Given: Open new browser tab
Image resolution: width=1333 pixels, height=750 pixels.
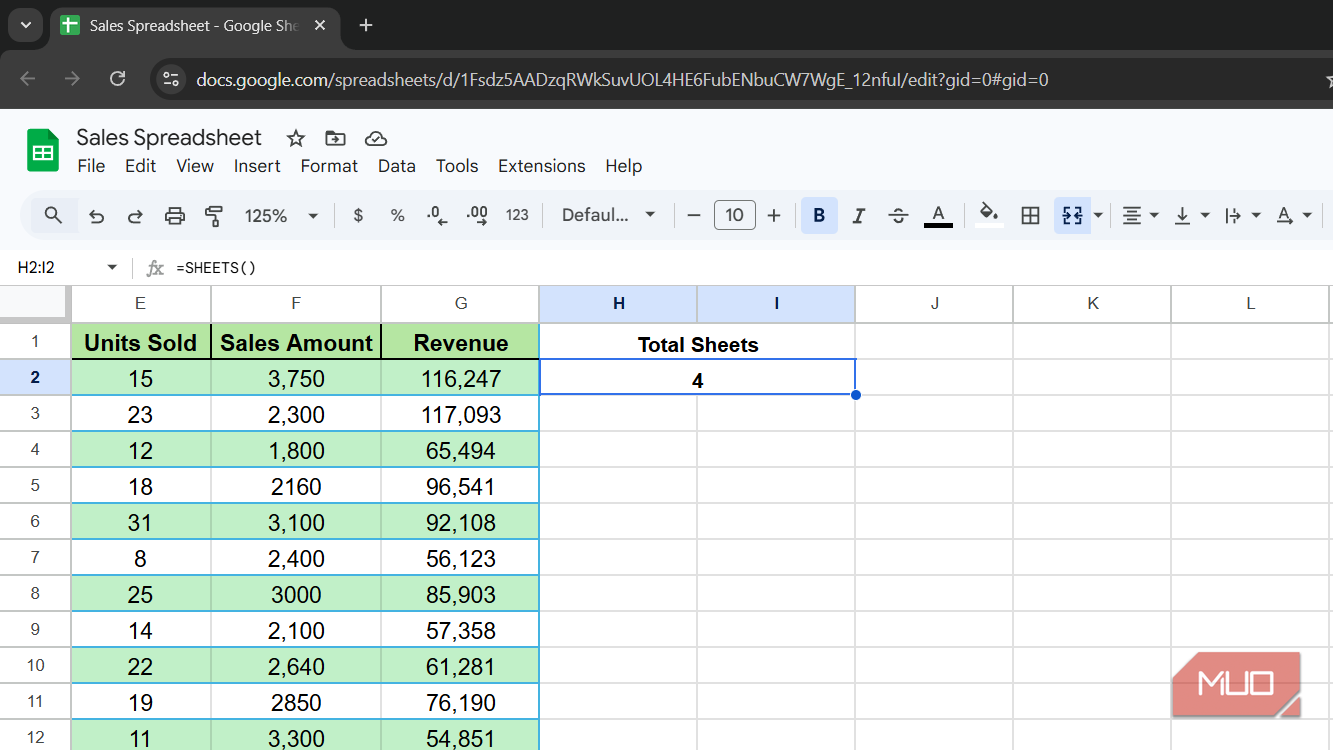Looking at the screenshot, I should click(x=366, y=25).
